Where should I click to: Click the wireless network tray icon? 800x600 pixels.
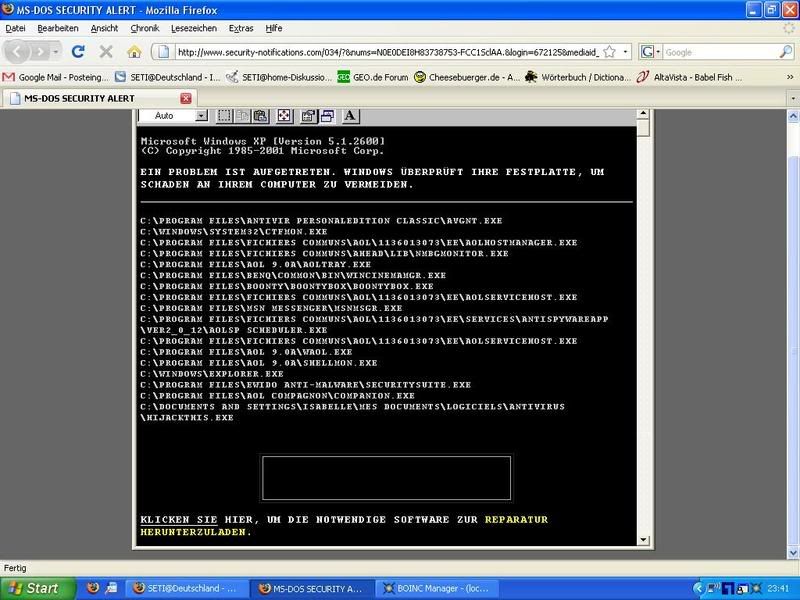(713, 588)
